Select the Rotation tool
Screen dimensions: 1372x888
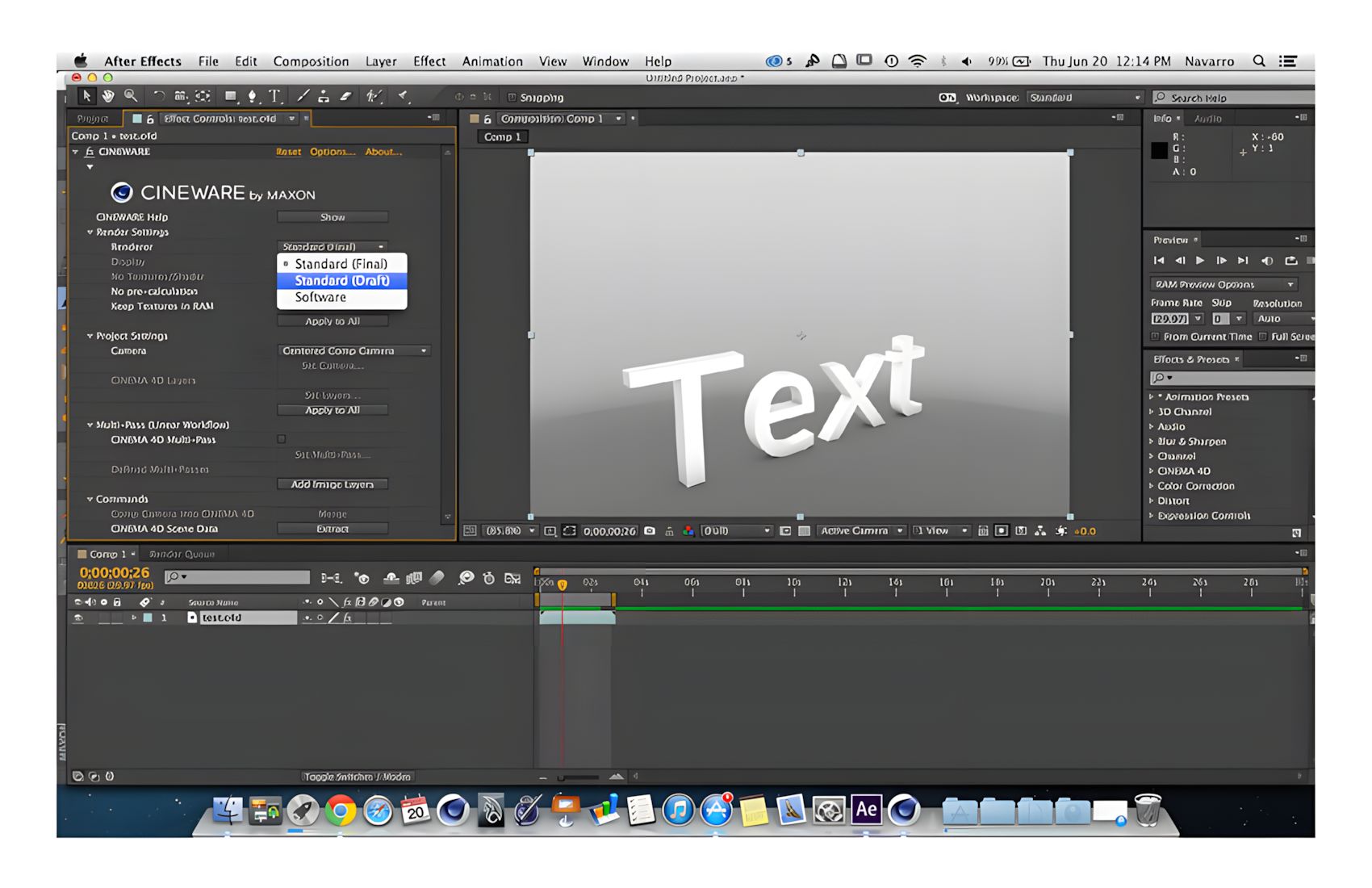coord(159,96)
